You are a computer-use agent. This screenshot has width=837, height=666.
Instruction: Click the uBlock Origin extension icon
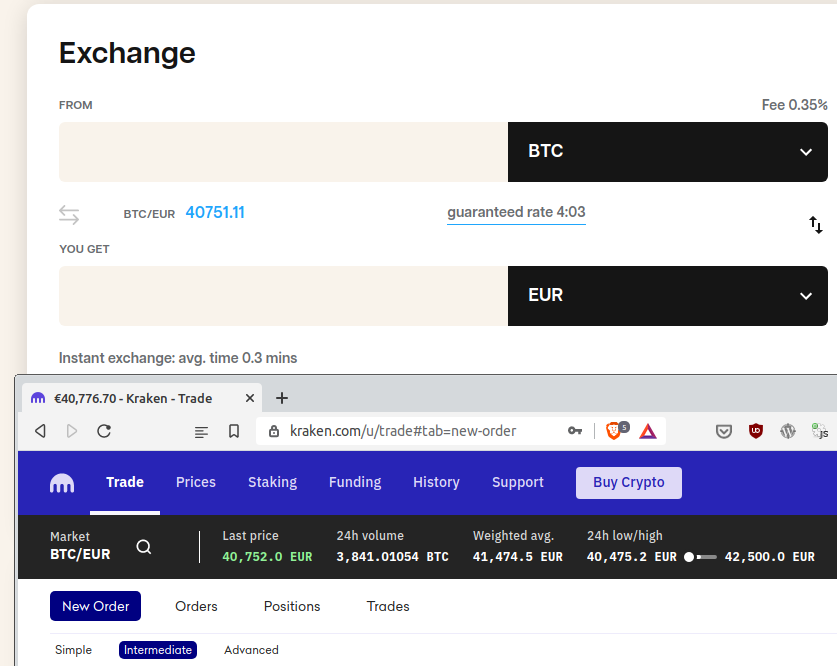[756, 431]
